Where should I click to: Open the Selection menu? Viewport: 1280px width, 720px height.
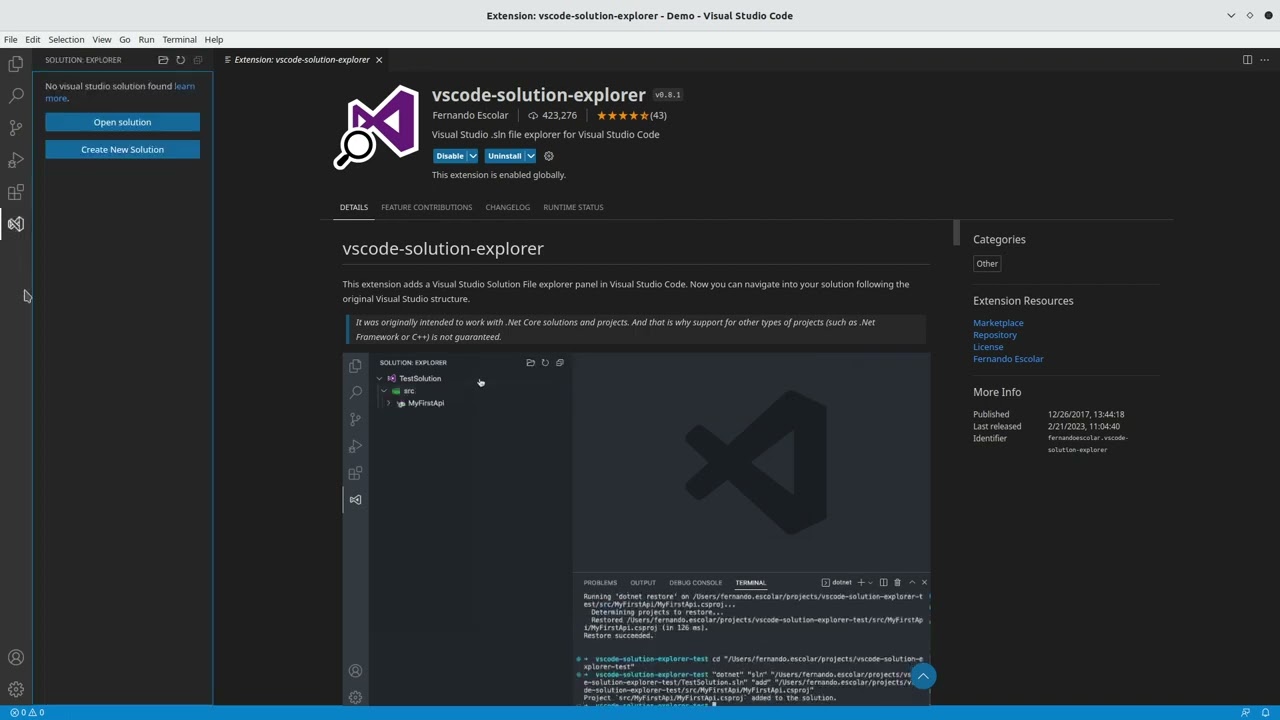(66, 39)
